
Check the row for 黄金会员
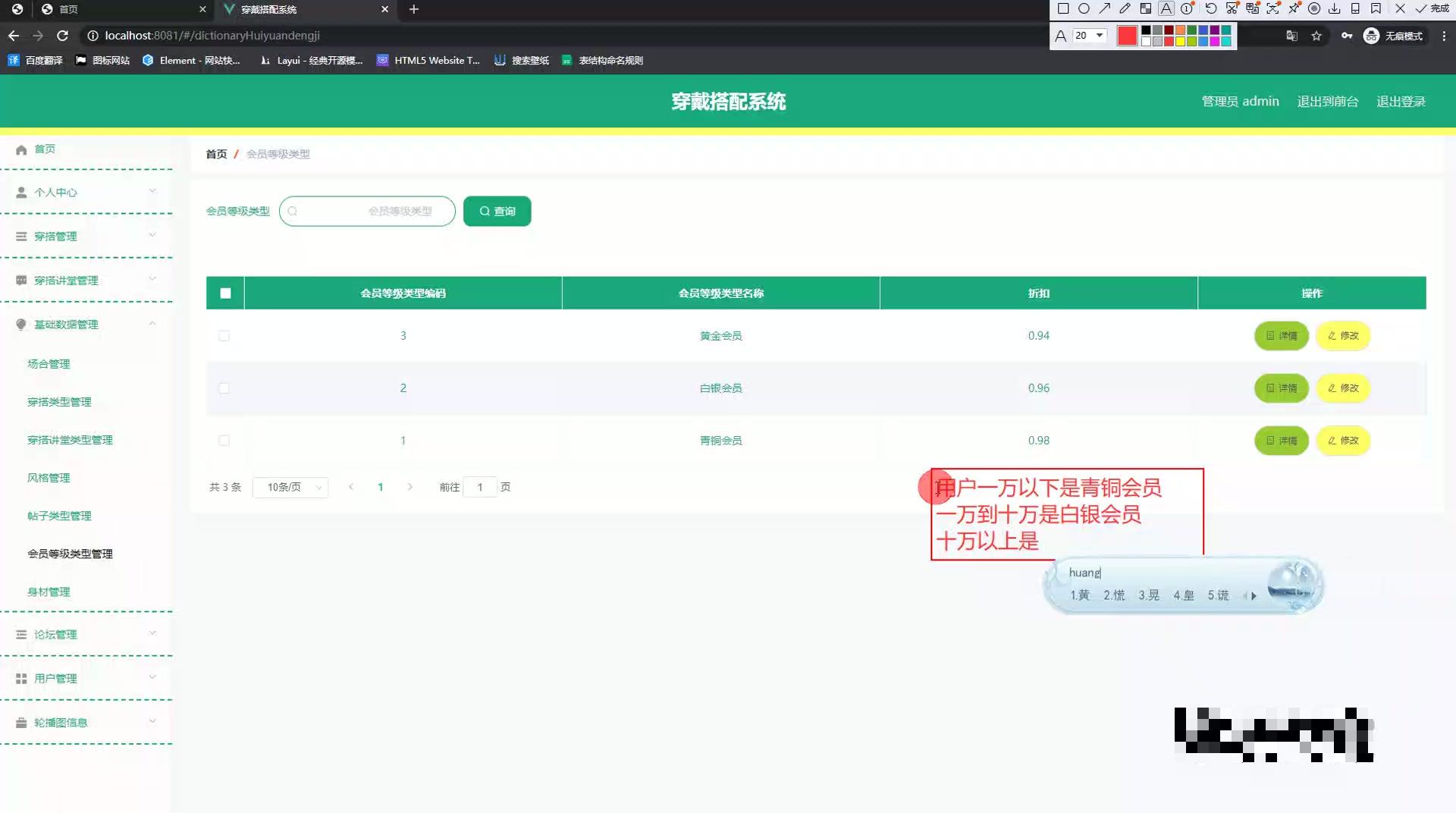(x=224, y=335)
